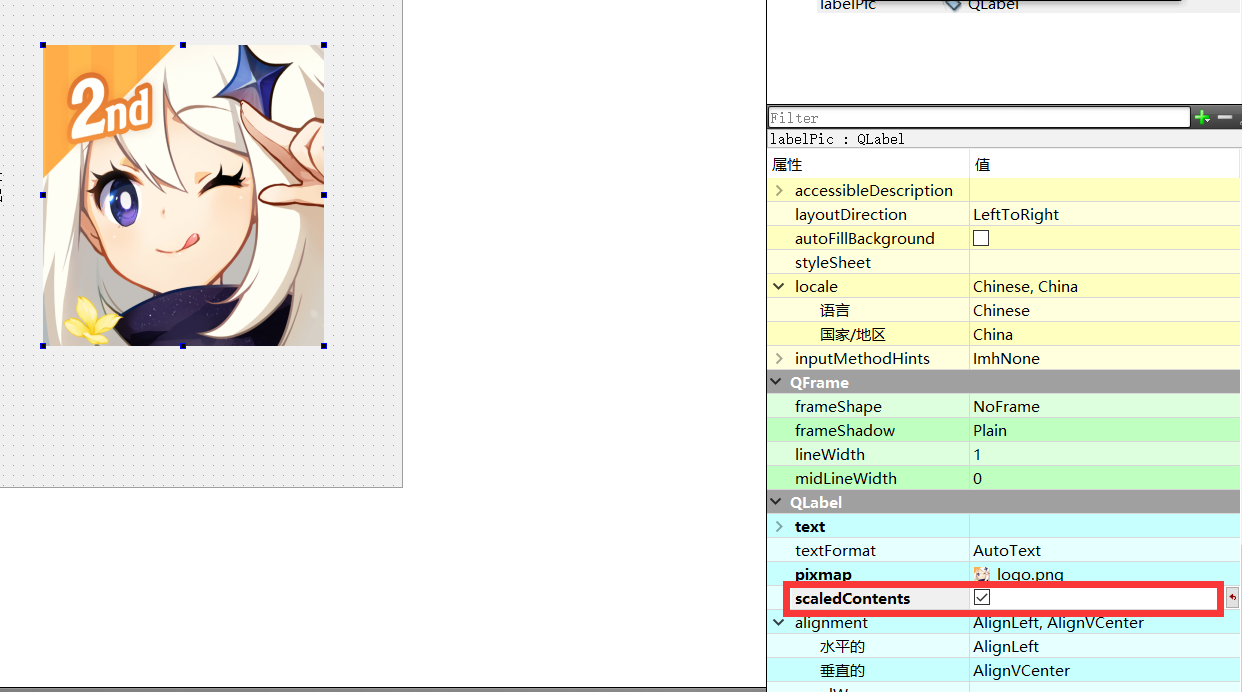This screenshot has width=1242, height=692.
Task: Collapse the alignment property group
Action: pos(779,622)
